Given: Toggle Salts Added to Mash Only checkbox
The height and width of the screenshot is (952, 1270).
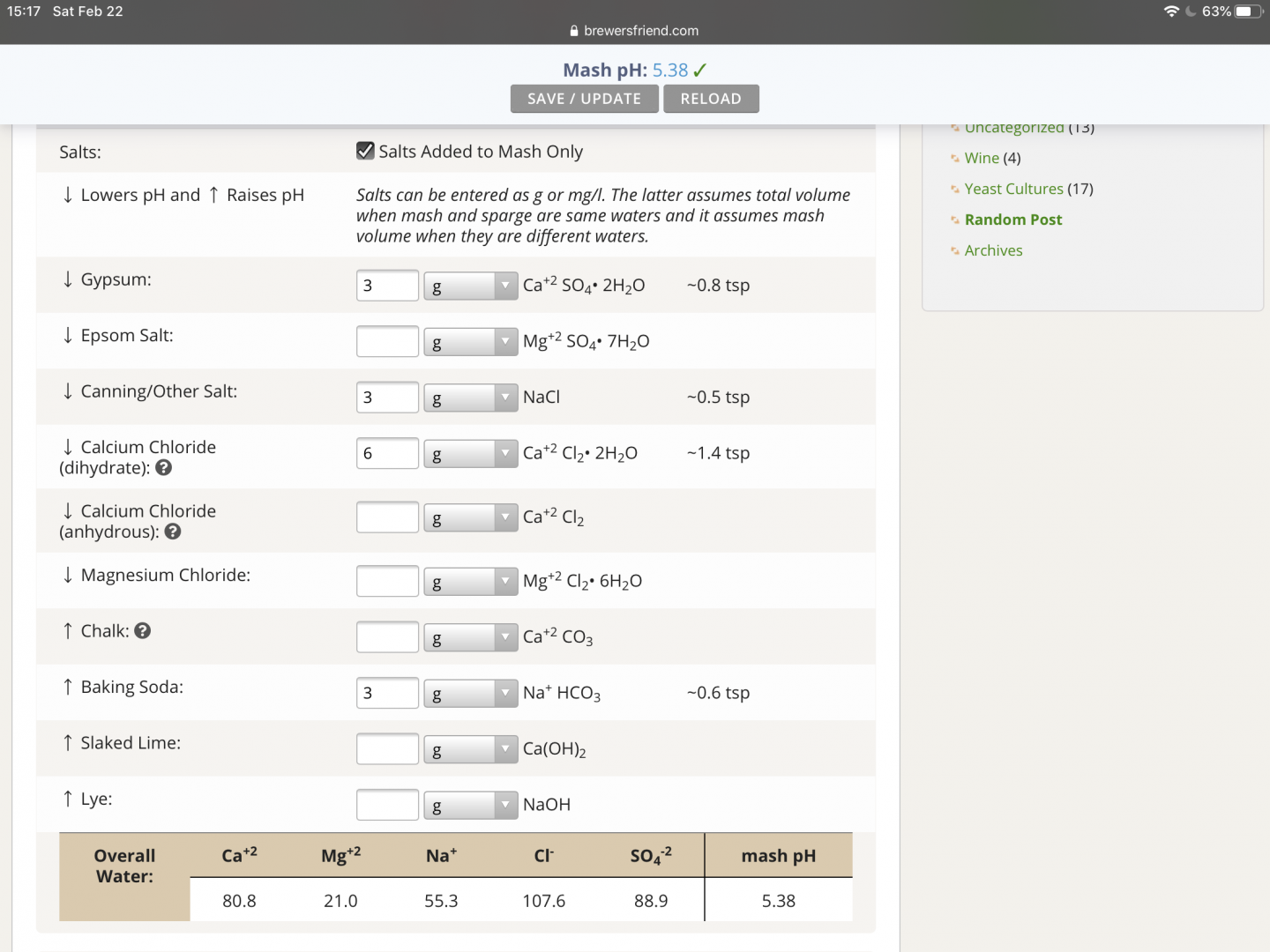Looking at the screenshot, I should 365,151.
